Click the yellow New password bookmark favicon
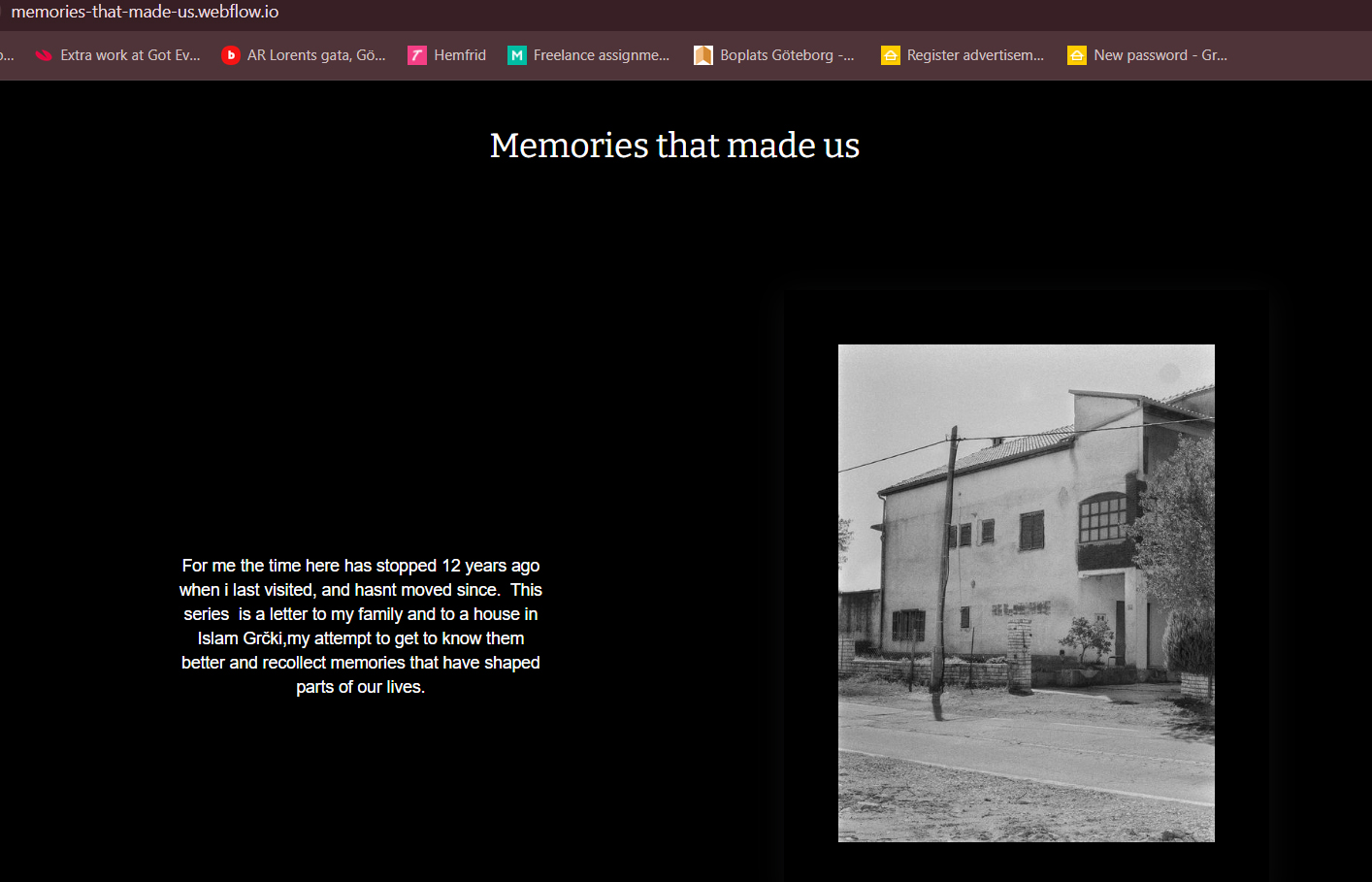 tap(1077, 55)
